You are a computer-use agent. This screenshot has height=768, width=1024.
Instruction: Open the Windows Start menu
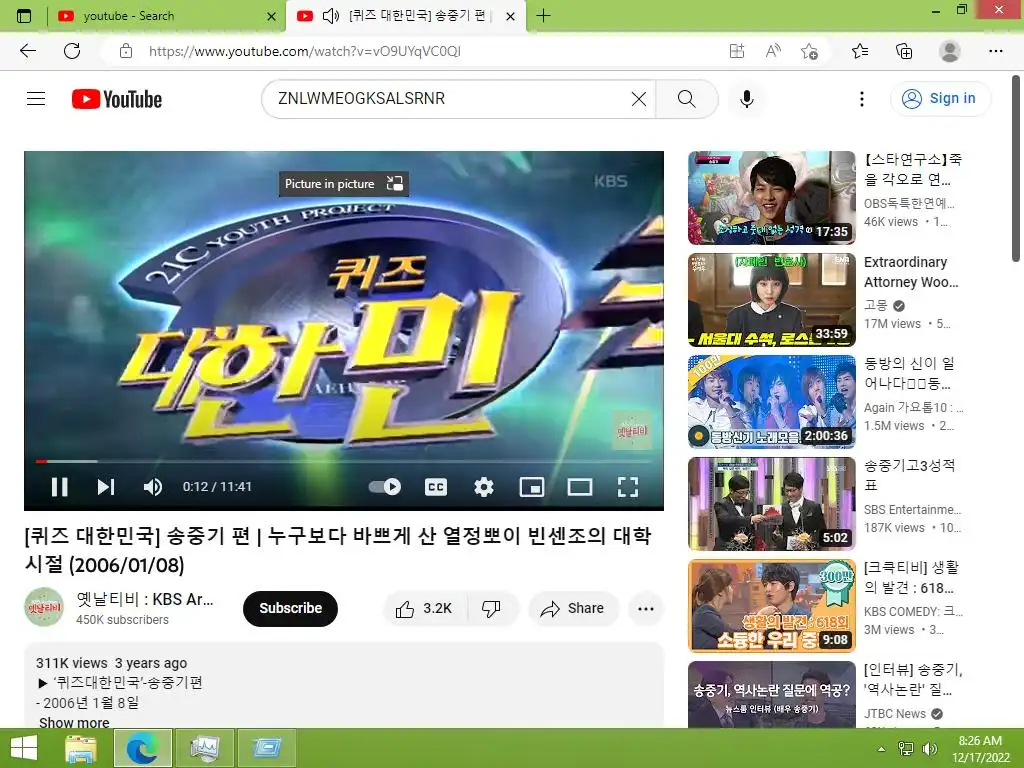(24, 748)
